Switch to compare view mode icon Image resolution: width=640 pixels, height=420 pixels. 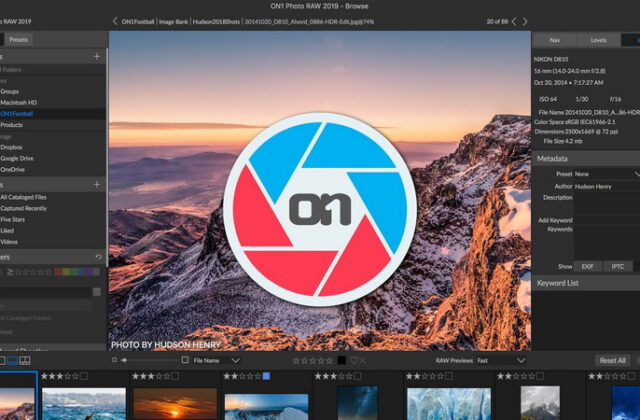pyautogui.click(x=25, y=360)
